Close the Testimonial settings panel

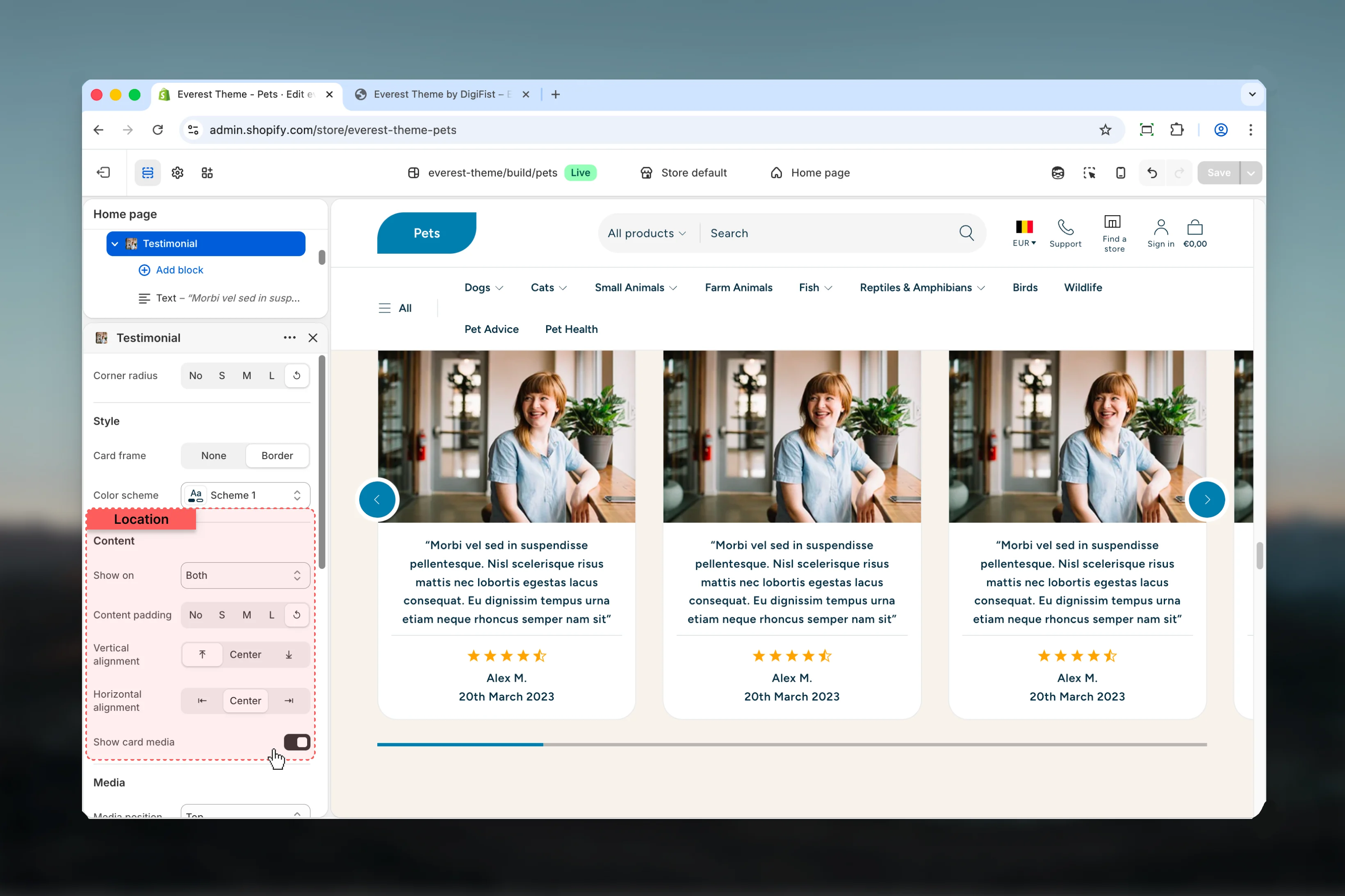(312, 338)
